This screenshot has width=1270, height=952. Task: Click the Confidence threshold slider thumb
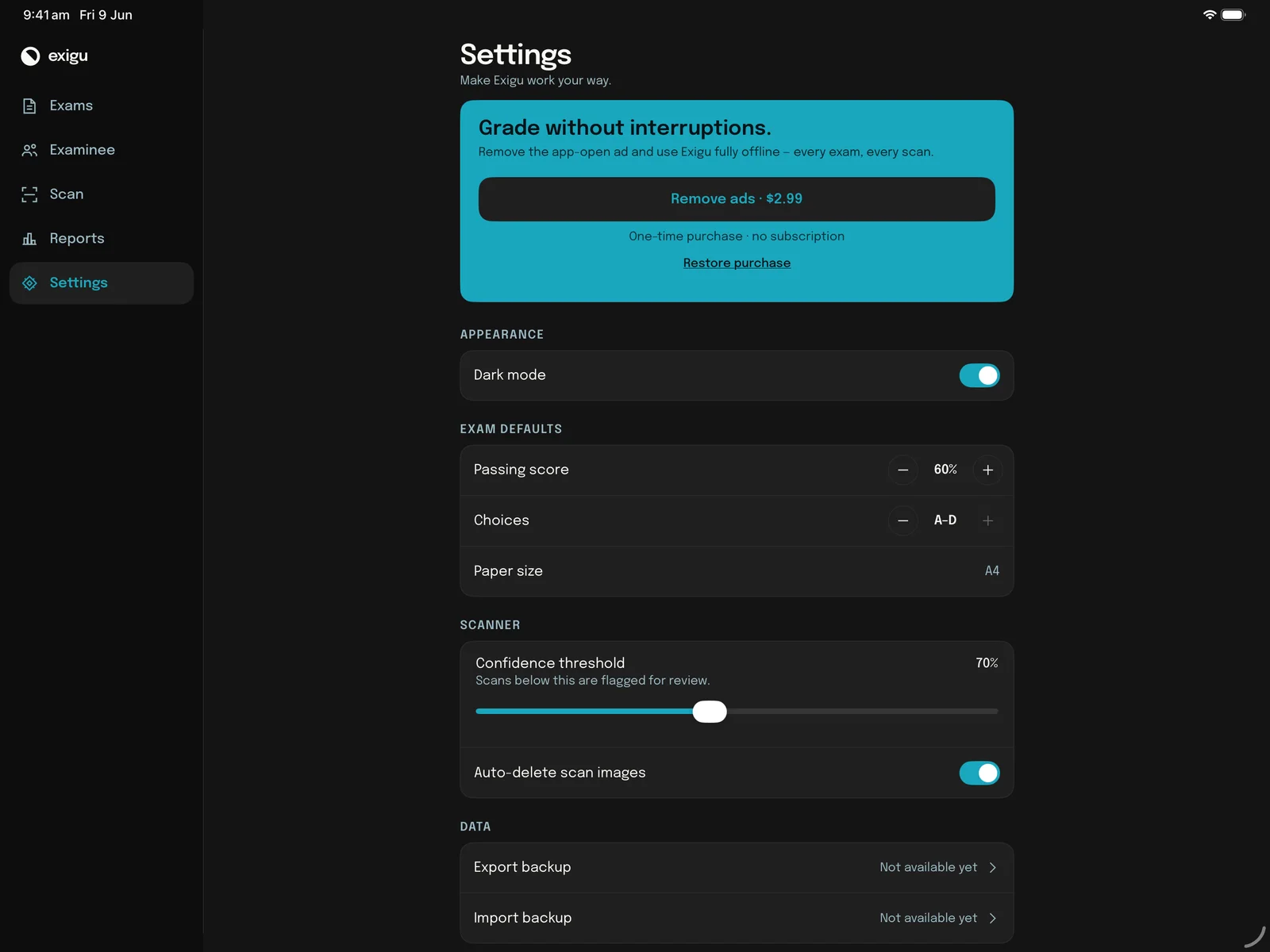[x=710, y=712]
